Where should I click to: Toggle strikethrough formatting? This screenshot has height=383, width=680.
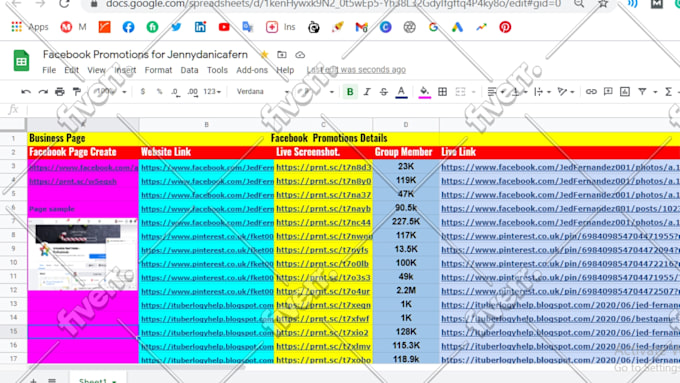(x=384, y=92)
